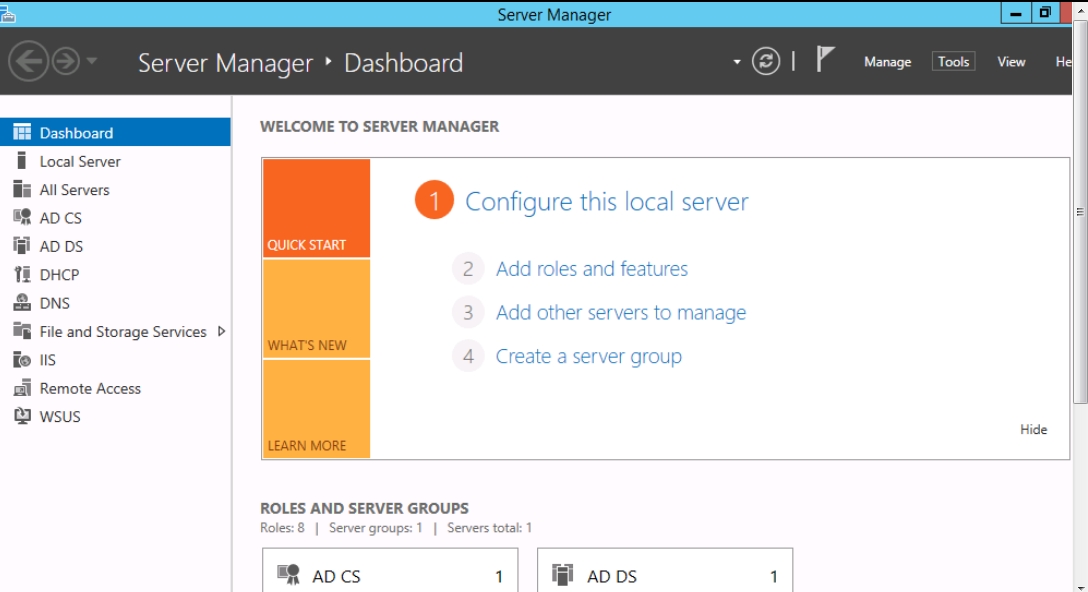This screenshot has height=592, width=1088.
Task: Open navigation history dropdown arrow
Action: (92, 62)
